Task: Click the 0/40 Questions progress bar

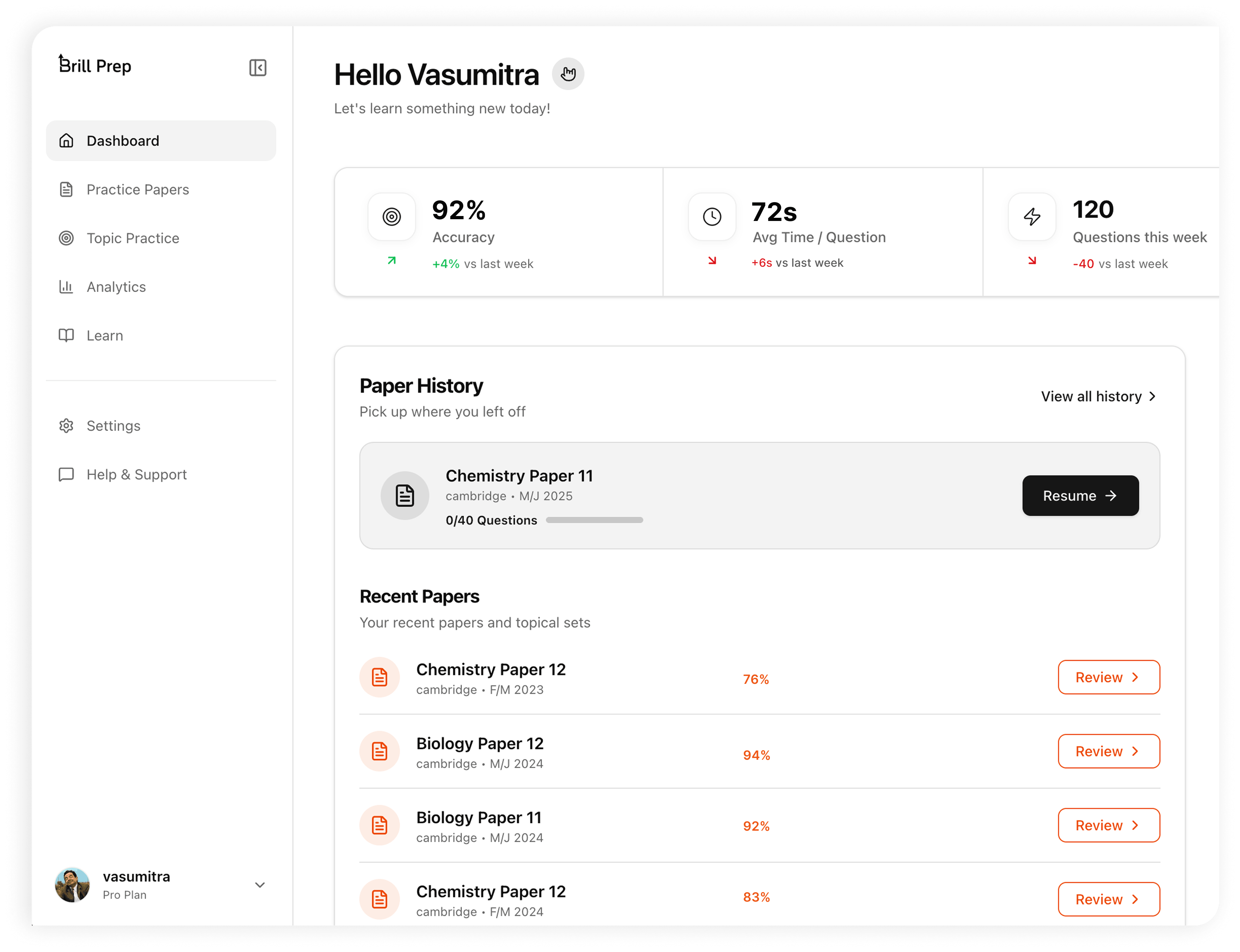Action: pos(594,520)
